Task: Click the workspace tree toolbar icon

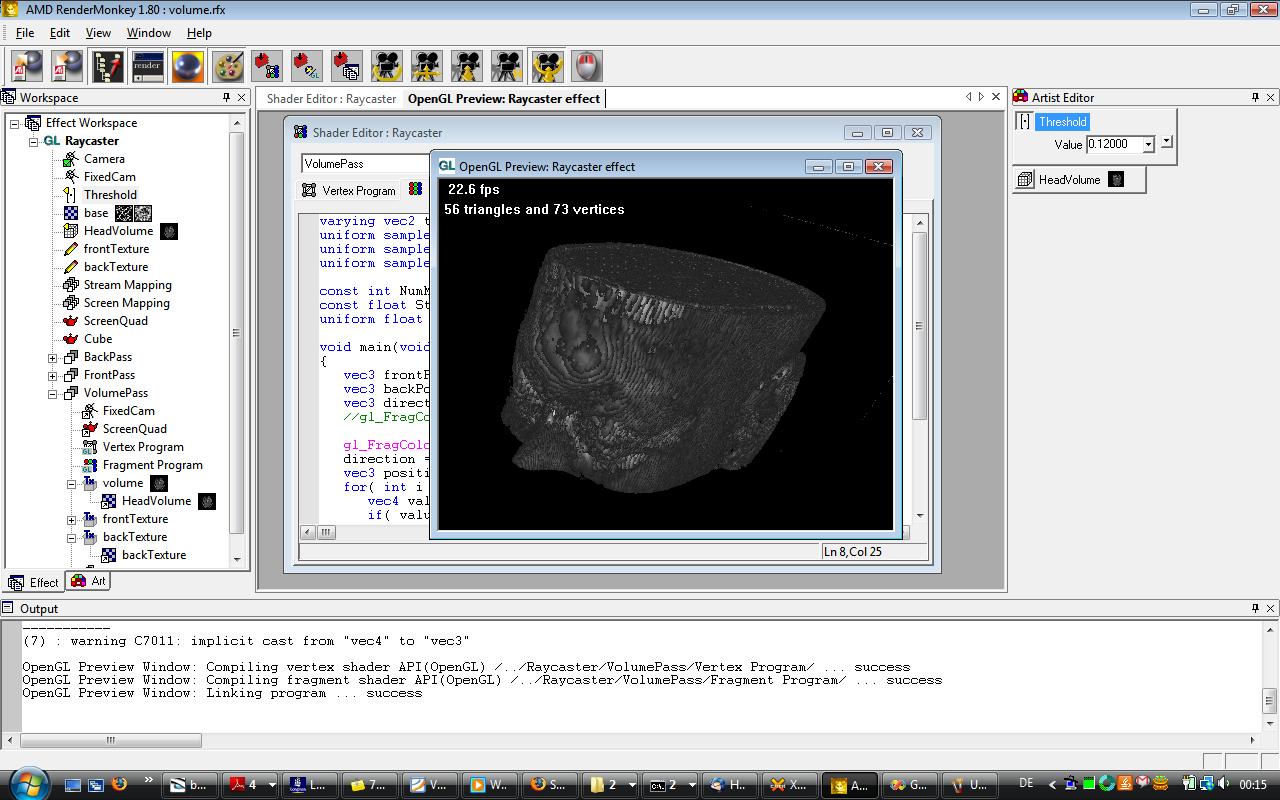Action: 107,67
